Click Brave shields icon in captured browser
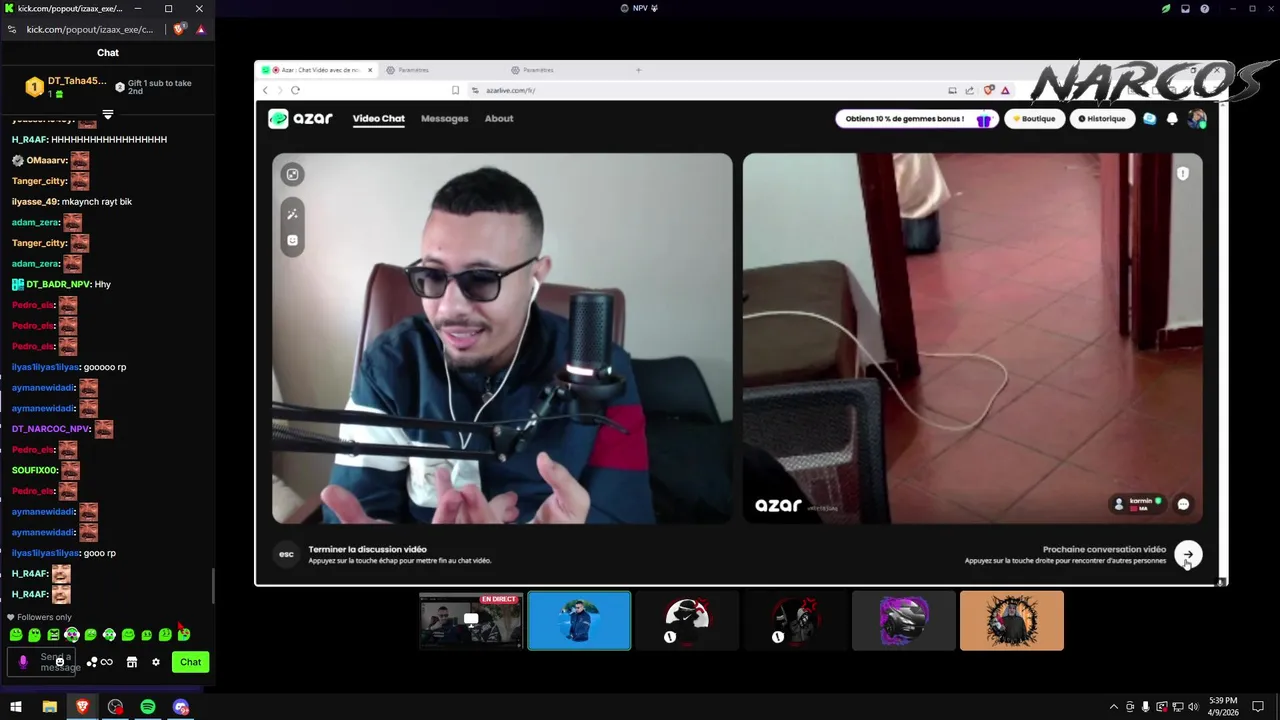This screenshot has height=720, width=1280. 989,90
